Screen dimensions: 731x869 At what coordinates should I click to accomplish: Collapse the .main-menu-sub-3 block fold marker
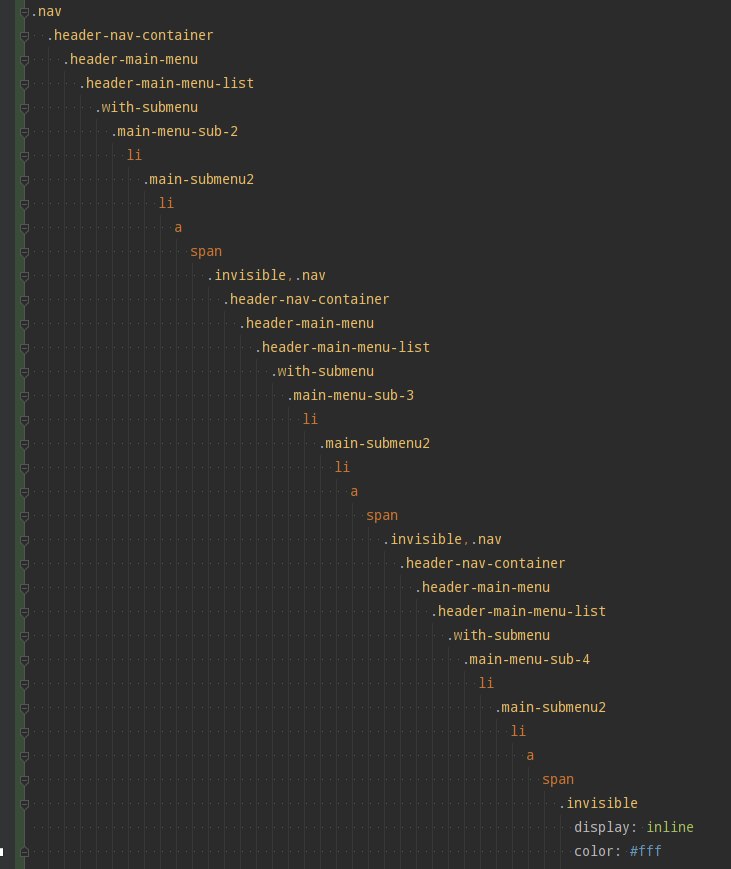tap(24, 396)
